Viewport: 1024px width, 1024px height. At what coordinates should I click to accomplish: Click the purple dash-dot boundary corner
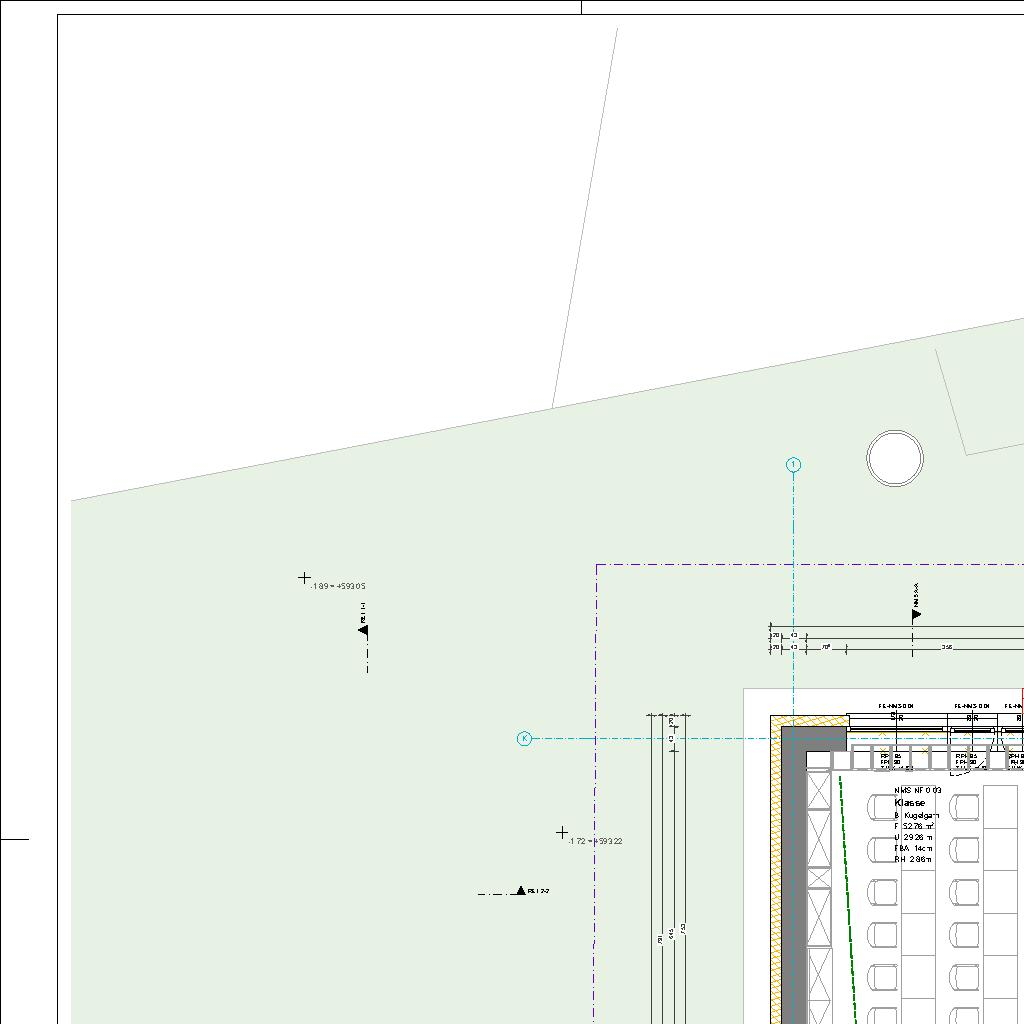click(x=597, y=566)
